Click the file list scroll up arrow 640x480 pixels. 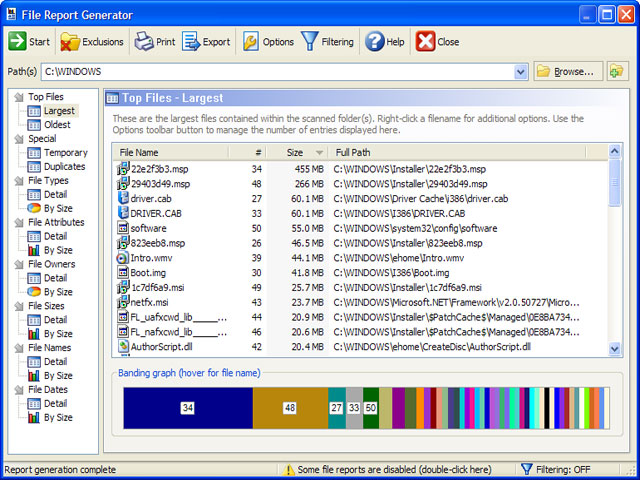614,151
